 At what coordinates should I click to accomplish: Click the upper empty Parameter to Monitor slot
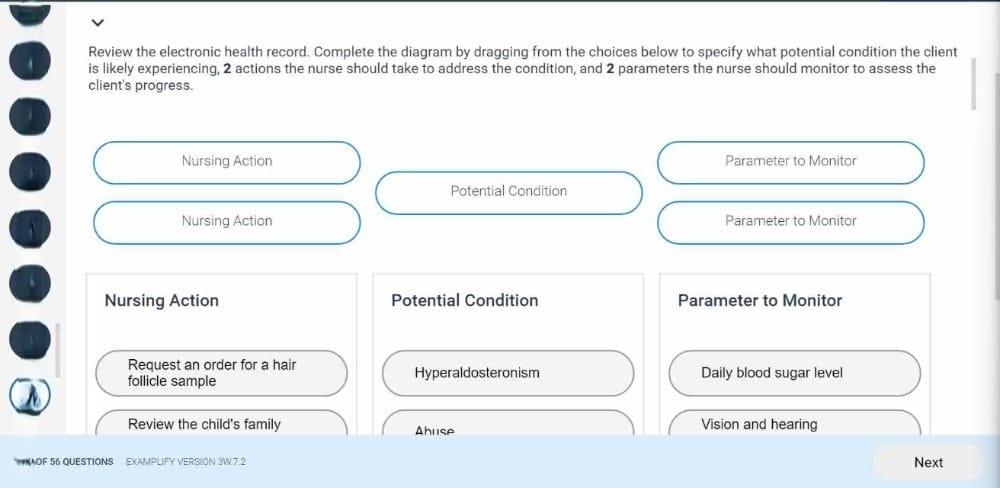(x=790, y=162)
